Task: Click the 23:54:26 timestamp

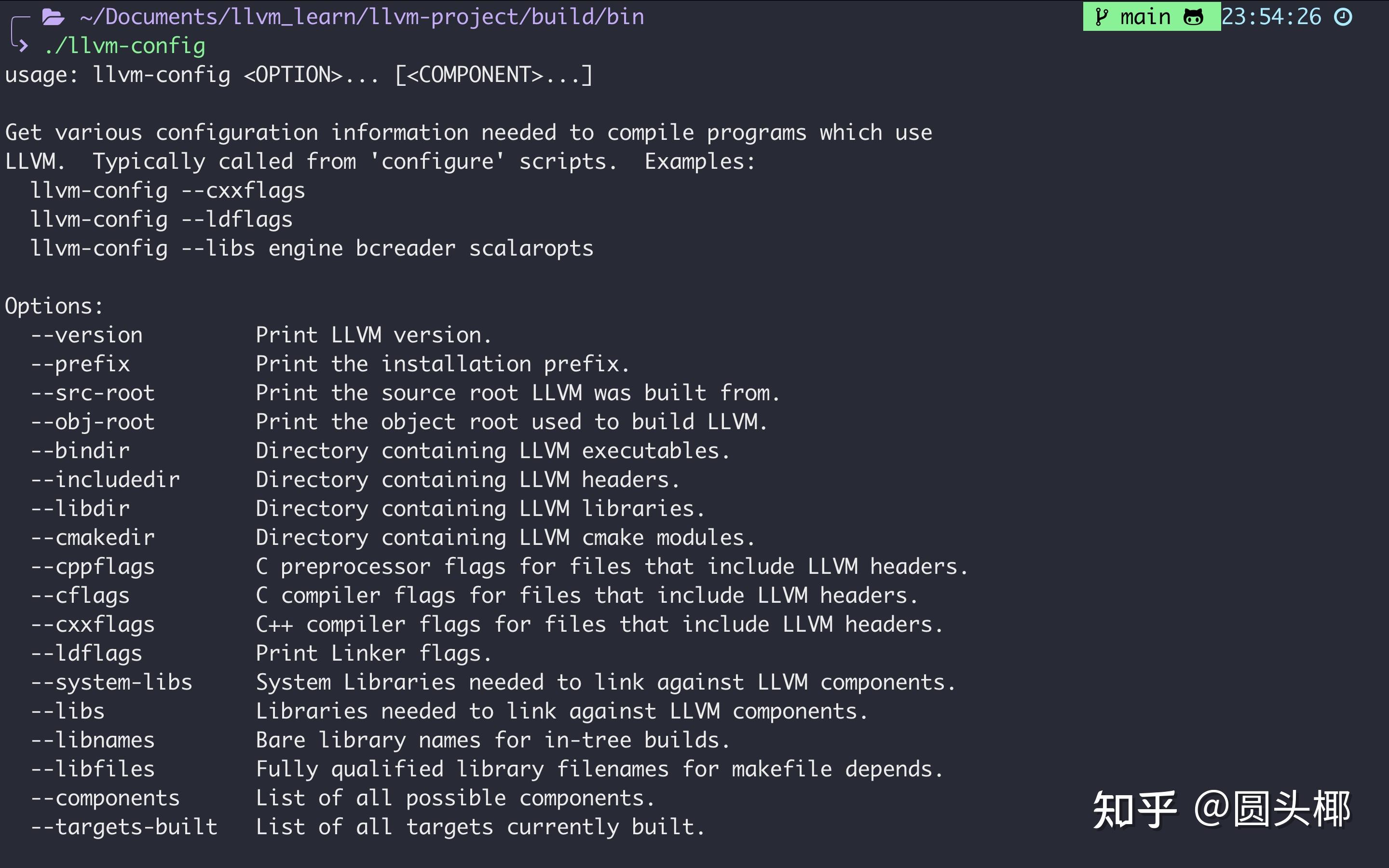Action: coord(1271,17)
